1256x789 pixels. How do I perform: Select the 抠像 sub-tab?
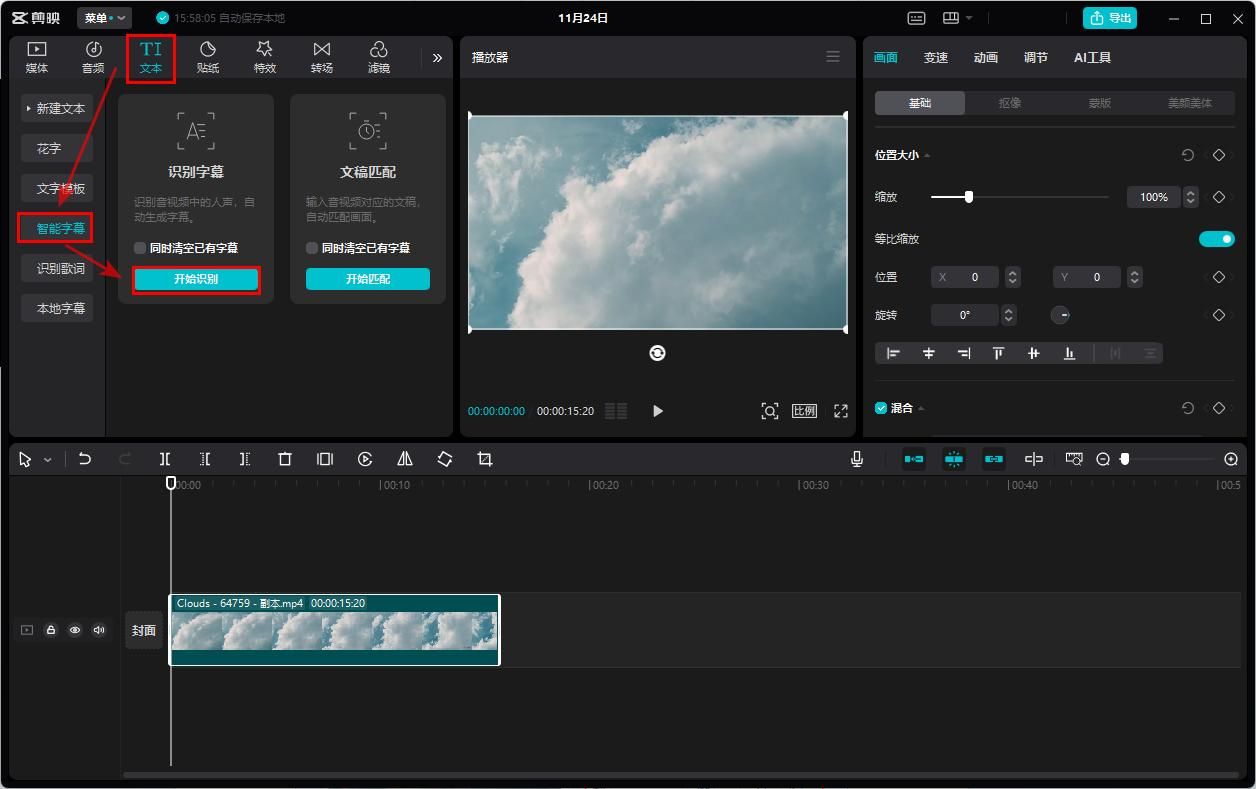pyautogui.click(x=1010, y=103)
